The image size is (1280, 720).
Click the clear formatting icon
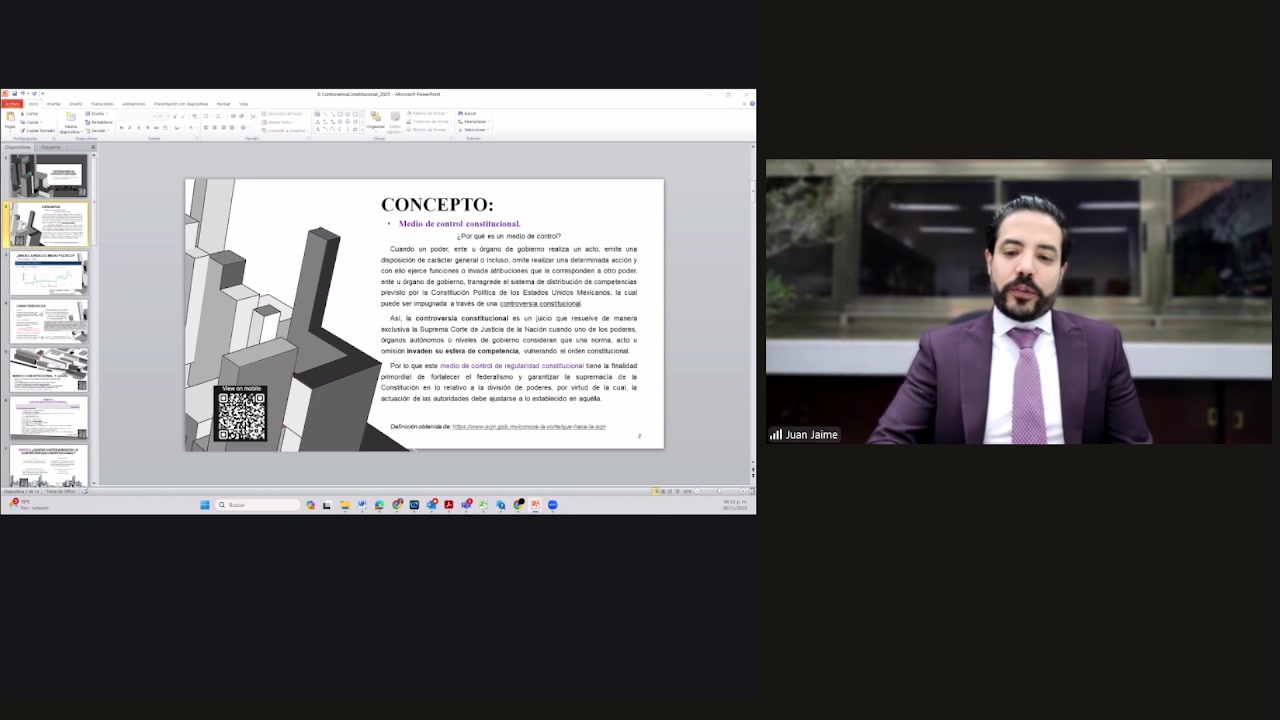(x=194, y=117)
